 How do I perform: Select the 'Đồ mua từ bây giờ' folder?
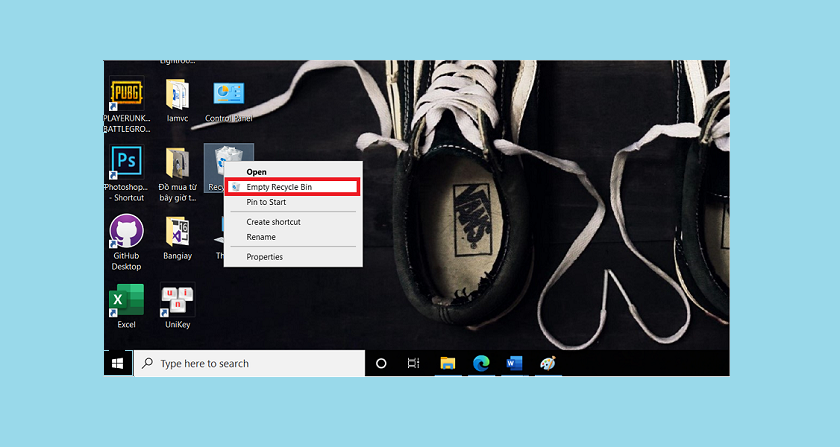coord(177,163)
